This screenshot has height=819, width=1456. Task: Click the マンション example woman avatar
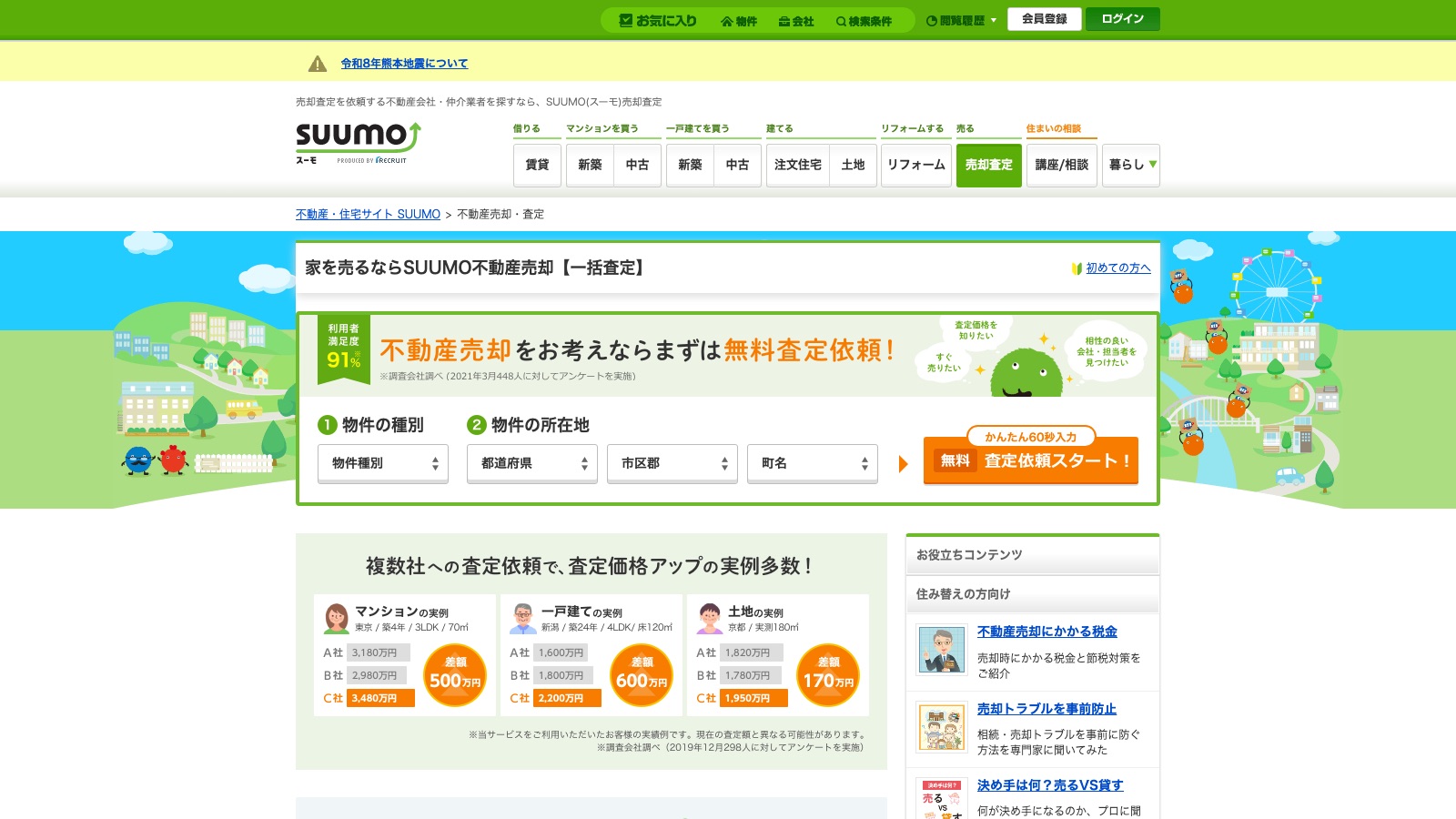tap(336, 619)
